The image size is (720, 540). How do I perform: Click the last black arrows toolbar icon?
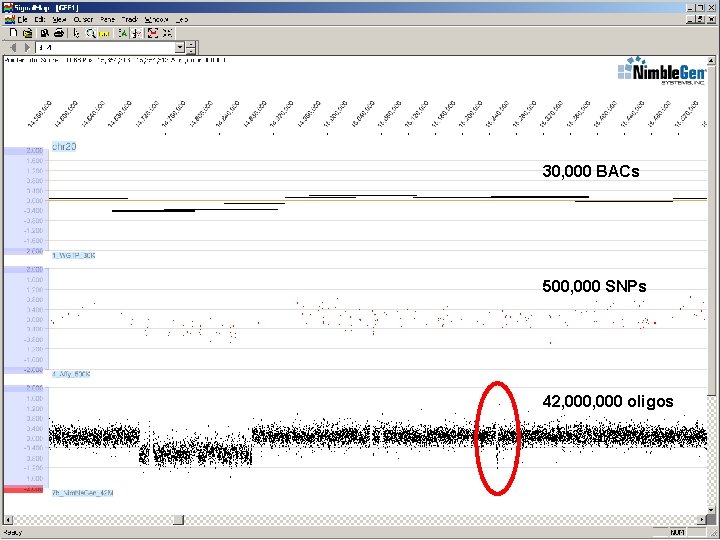click(168, 33)
